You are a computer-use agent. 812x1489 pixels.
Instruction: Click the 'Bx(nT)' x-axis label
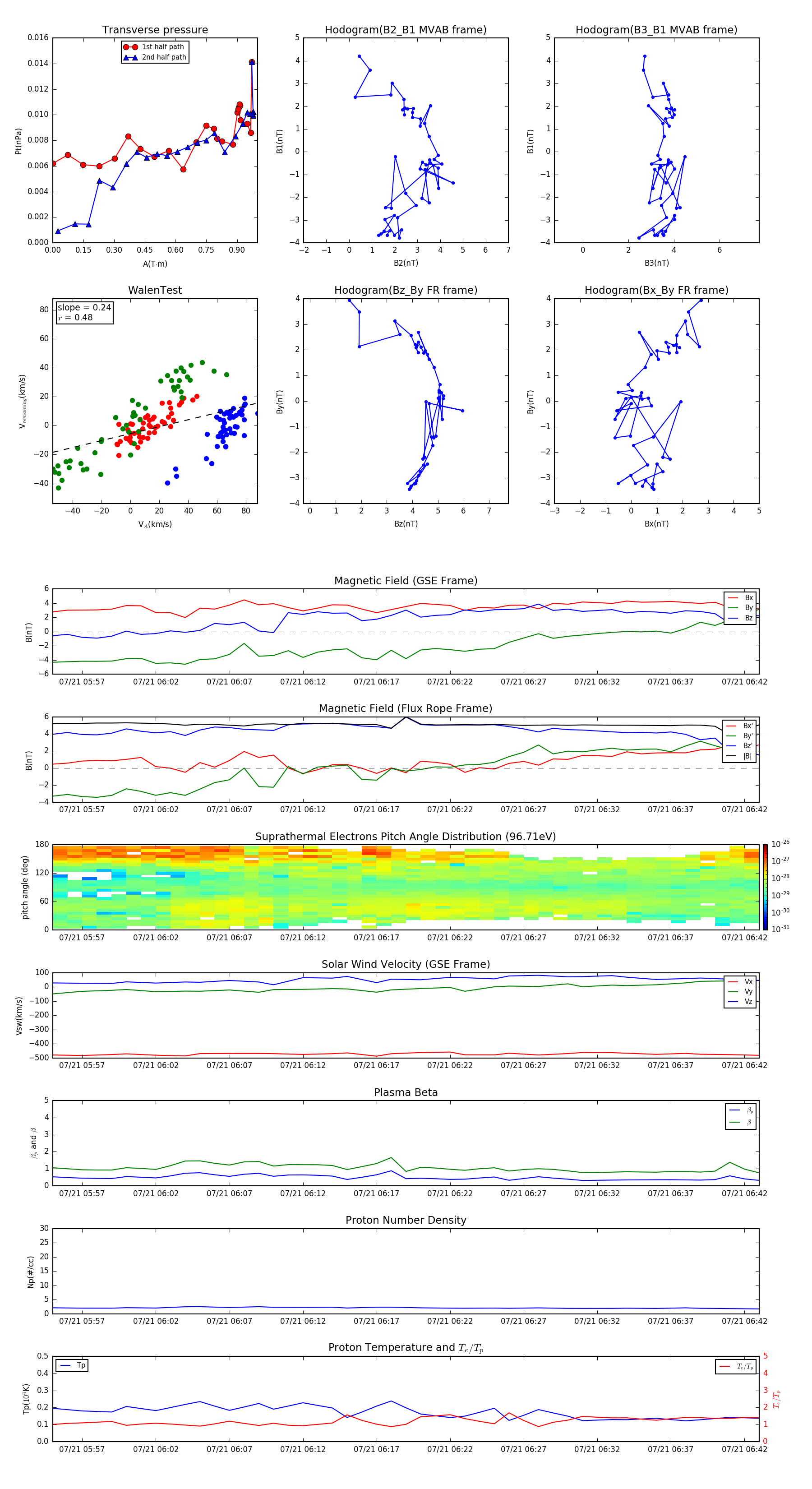tap(656, 524)
